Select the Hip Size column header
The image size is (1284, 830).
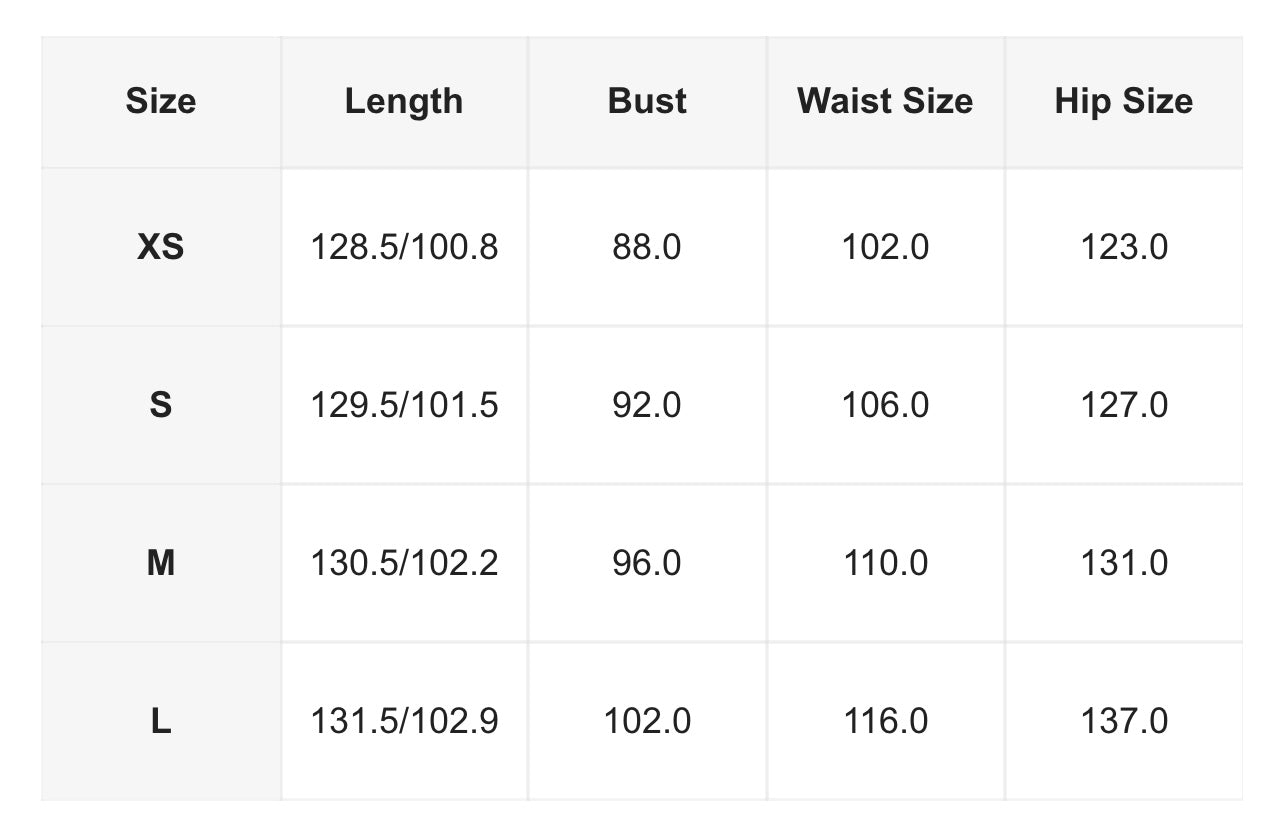coord(1123,102)
